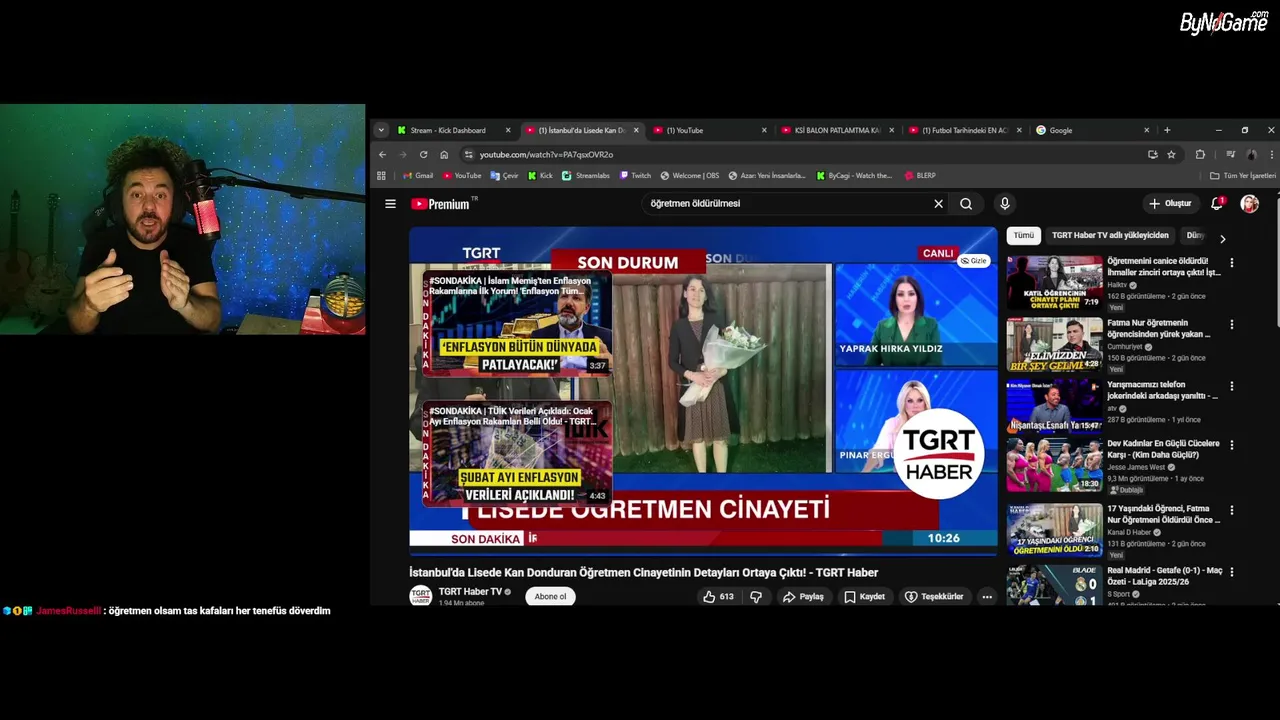Open the YouTube guide hamburger menu
The width and height of the screenshot is (1280, 720).
[390, 203]
